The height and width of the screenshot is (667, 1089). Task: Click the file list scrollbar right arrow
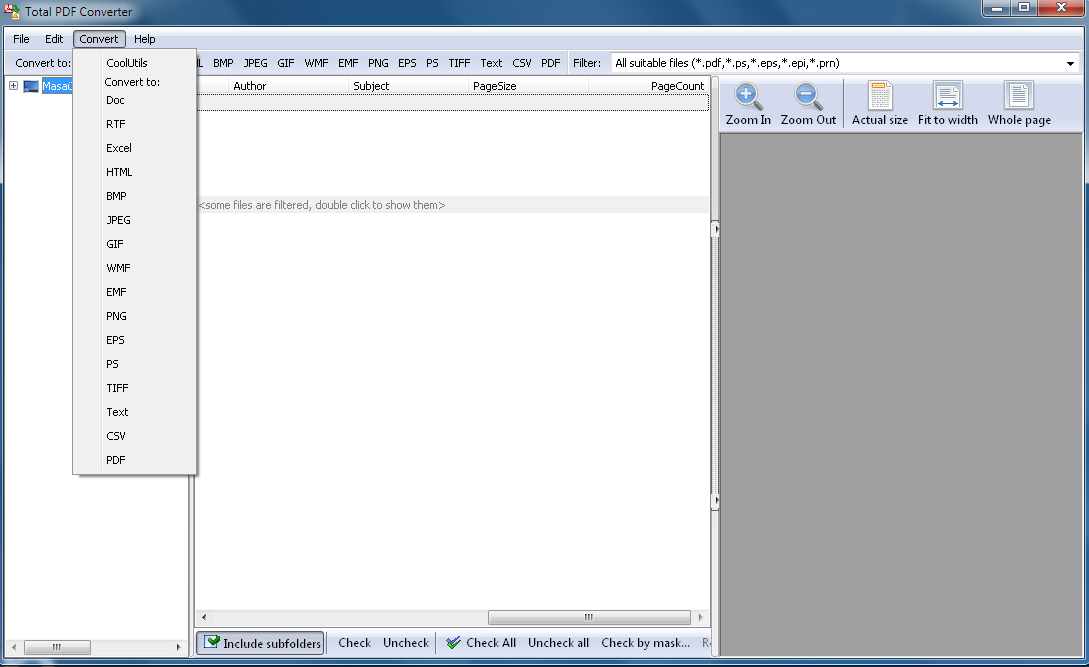coord(700,617)
